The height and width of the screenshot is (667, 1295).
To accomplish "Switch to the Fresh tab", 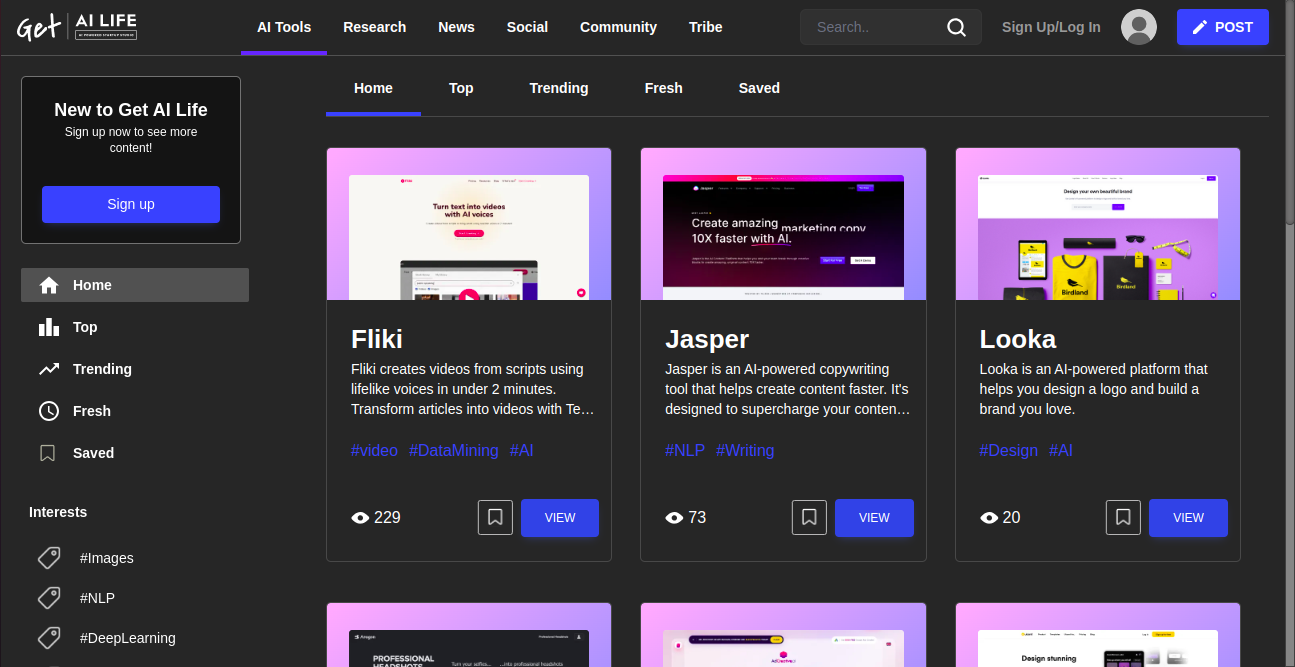I will [664, 88].
